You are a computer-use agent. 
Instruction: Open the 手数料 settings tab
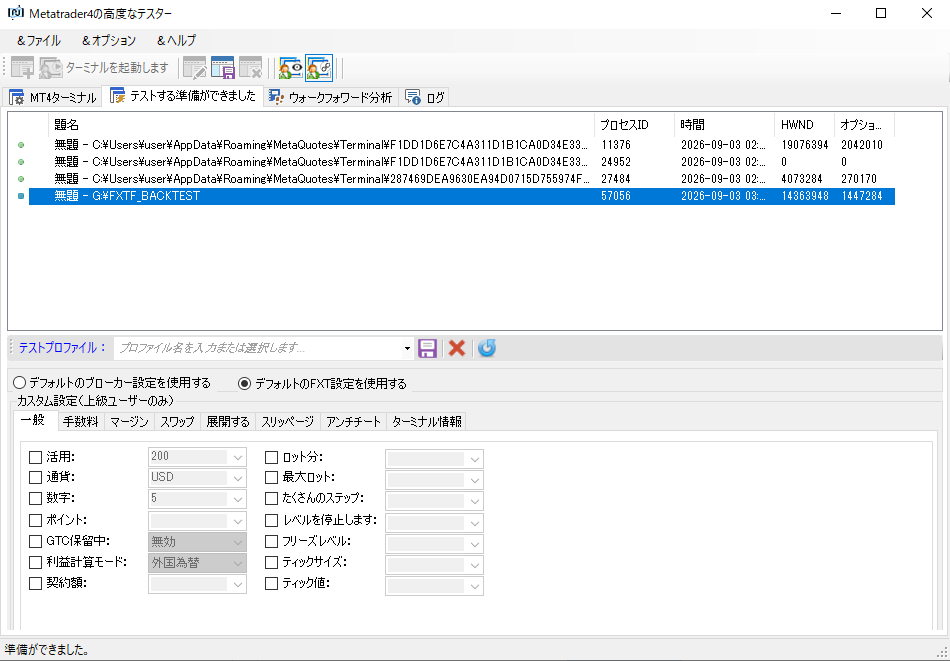pyautogui.click(x=81, y=422)
